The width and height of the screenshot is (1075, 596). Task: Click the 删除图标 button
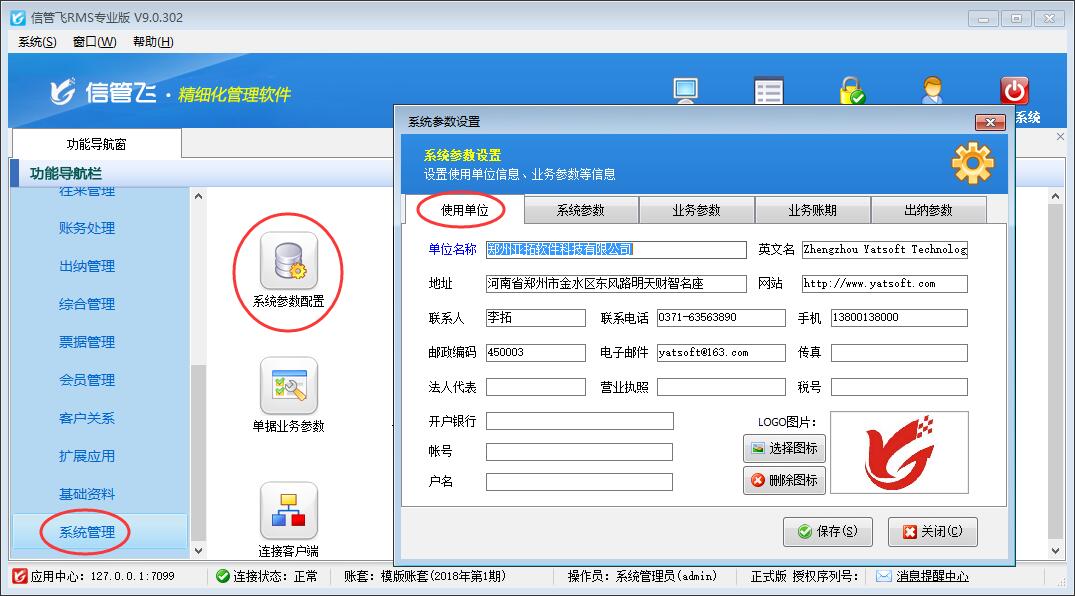(x=784, y=480)
